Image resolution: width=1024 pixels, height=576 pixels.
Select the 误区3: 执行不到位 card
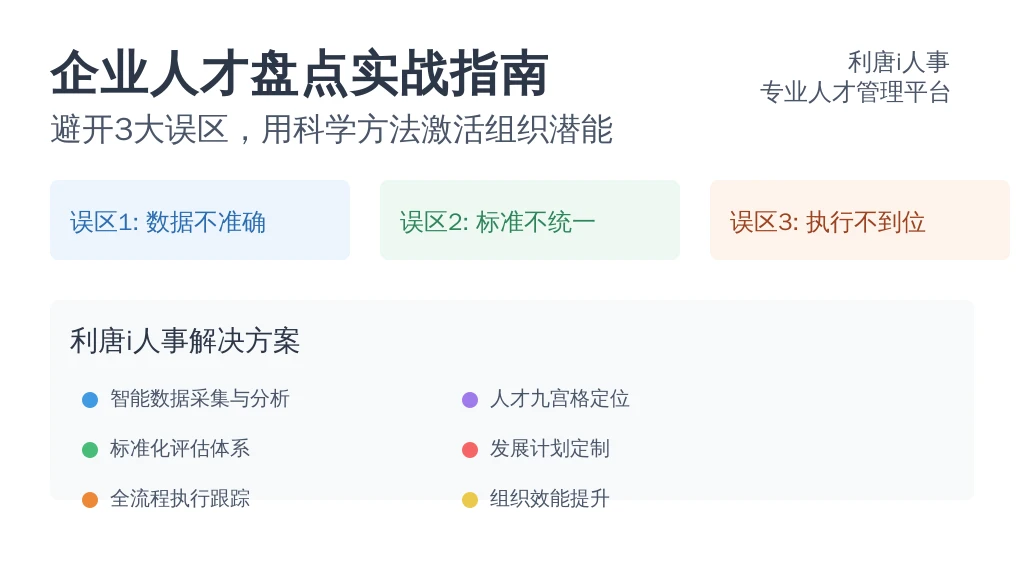pyautogui.click(x=860, y=220)
